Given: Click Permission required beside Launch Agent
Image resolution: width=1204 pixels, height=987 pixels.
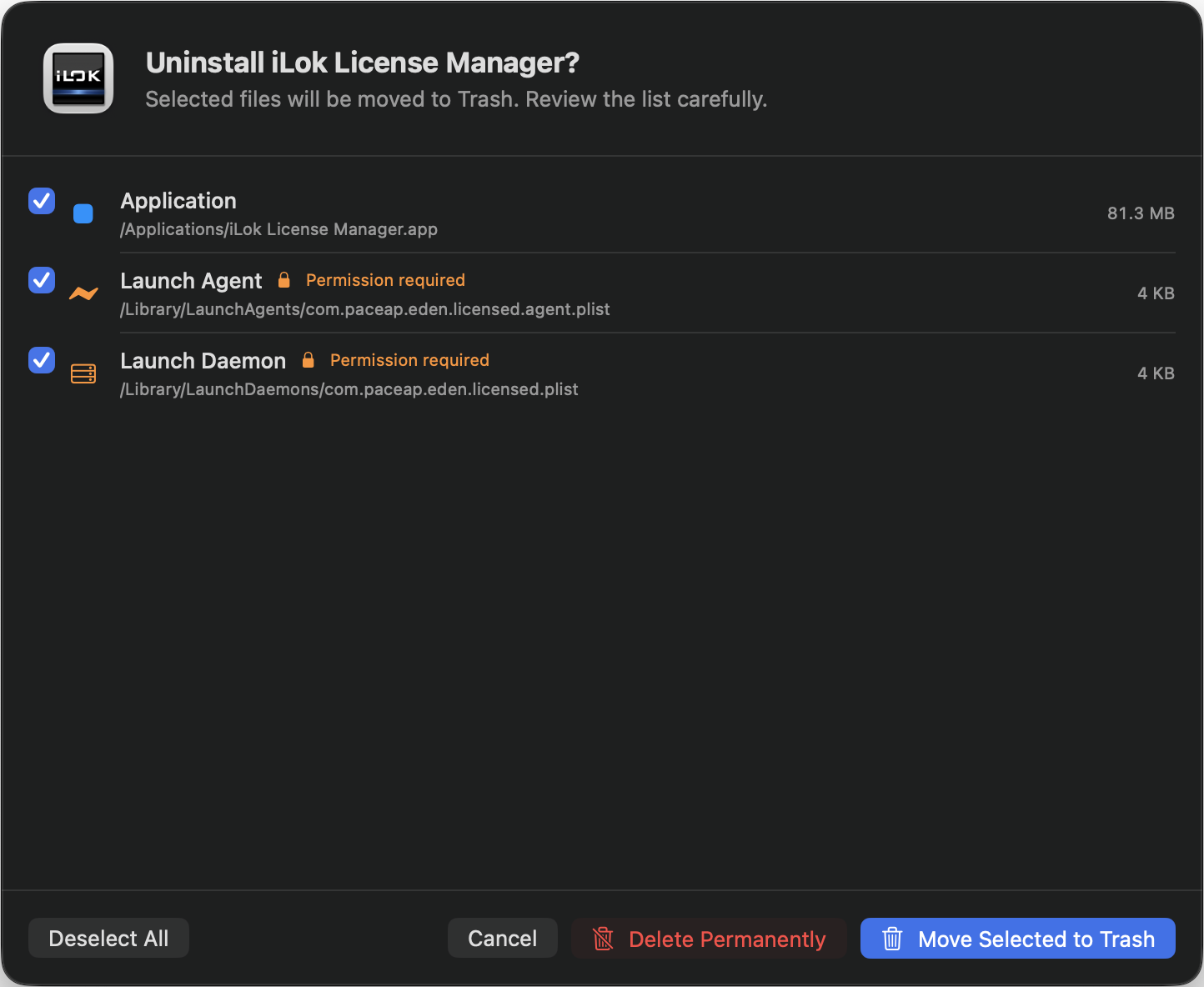Looking at the screenshot, I should [x=385, y=280].
